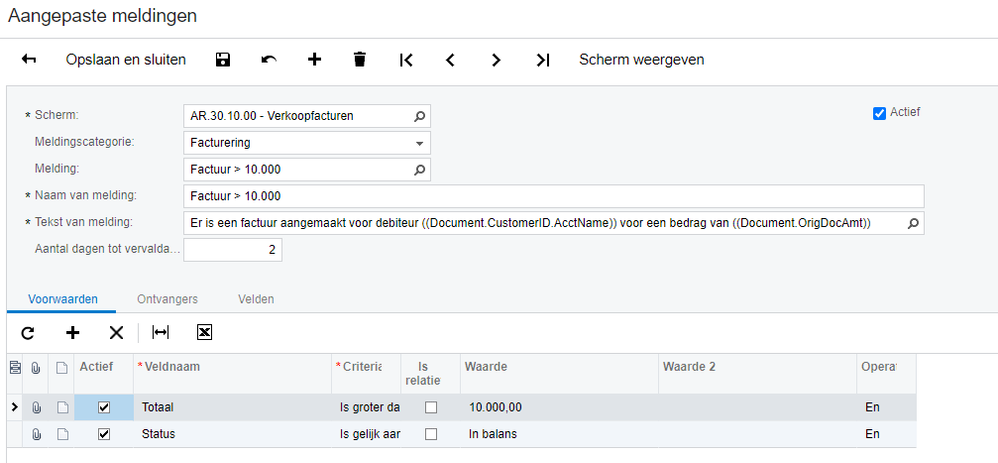Switch to the Velden tab
Viewport: 998px width, 463px height.
pos(256,299)
